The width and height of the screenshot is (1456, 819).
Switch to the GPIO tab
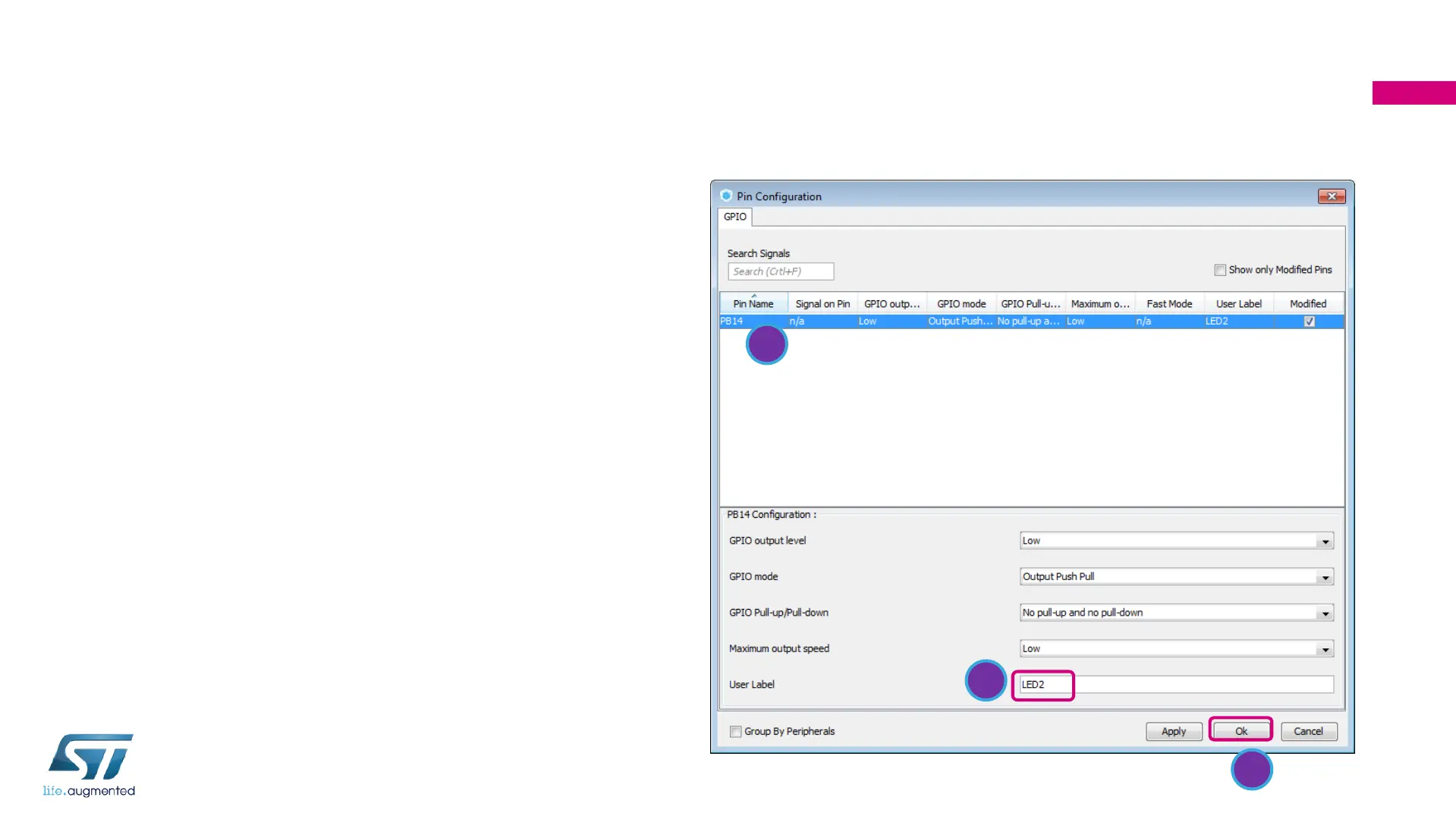pos(734,217)
